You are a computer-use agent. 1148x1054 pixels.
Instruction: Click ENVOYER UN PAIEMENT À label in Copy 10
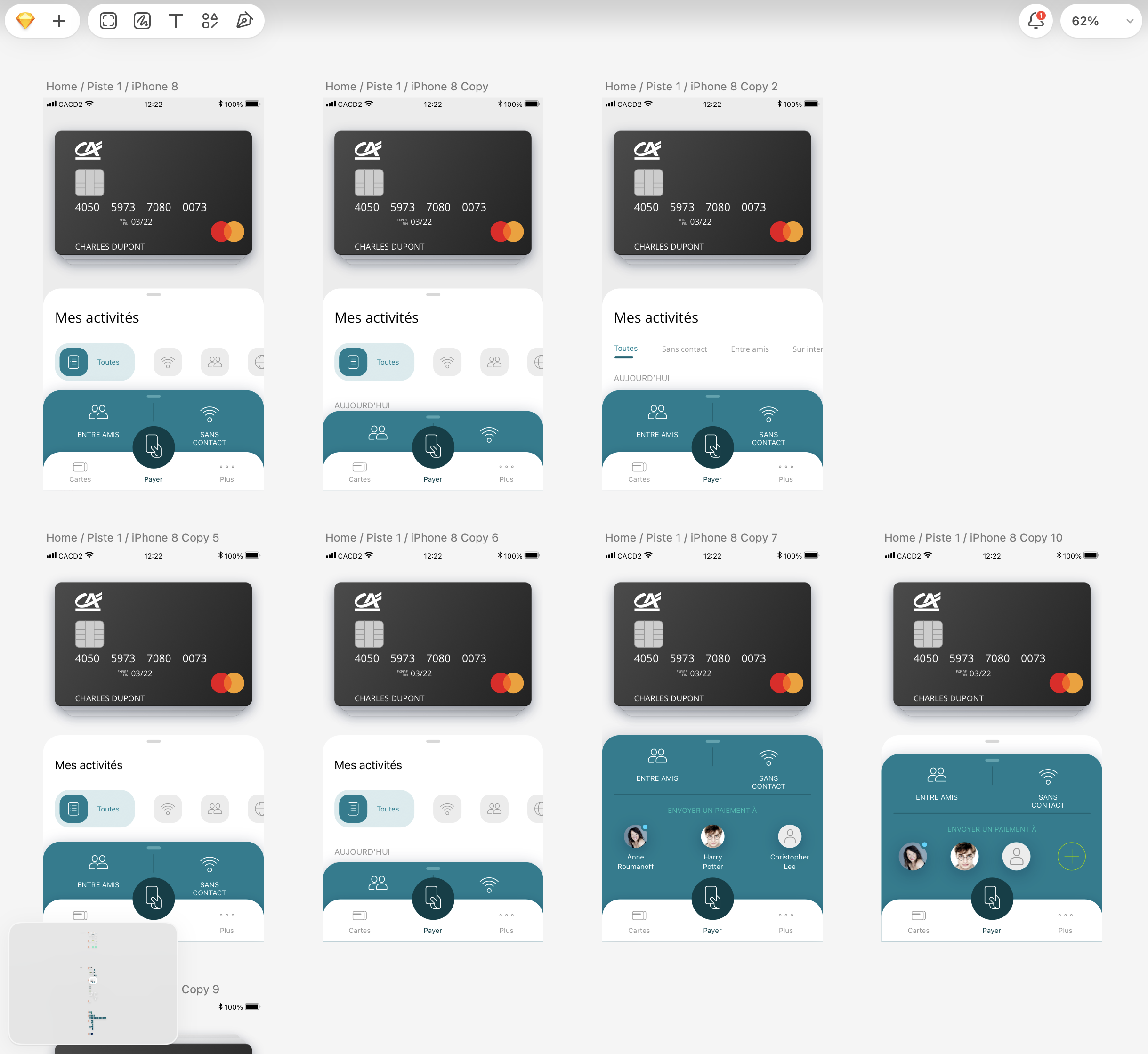[991, 829]
